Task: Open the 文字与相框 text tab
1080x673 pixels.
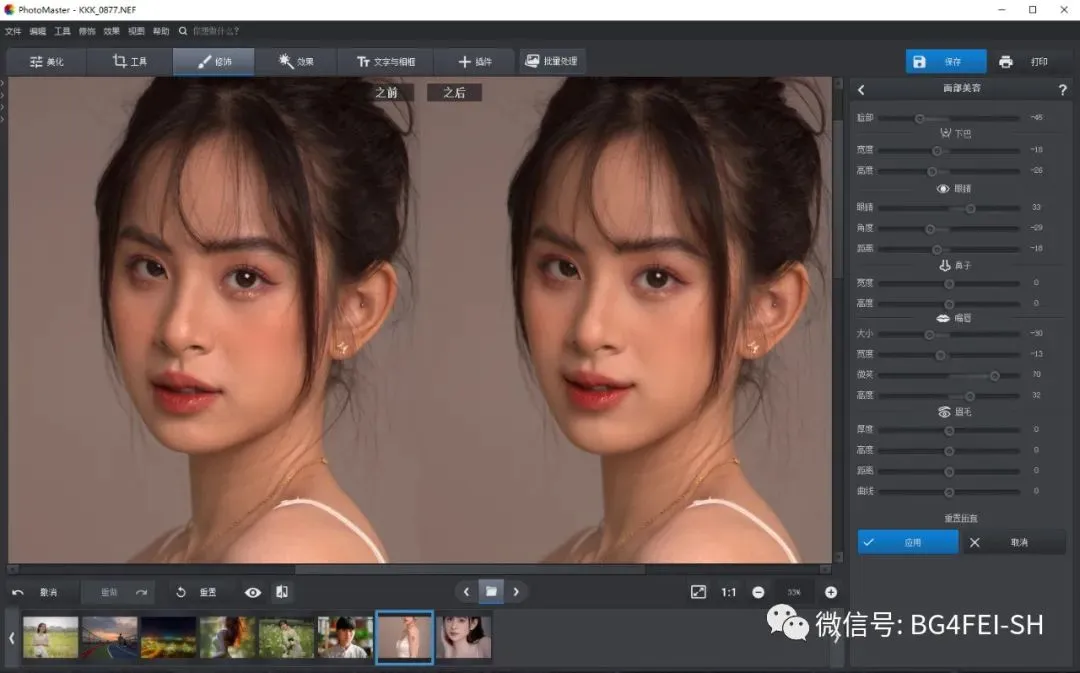Action: tap(386, 61)
